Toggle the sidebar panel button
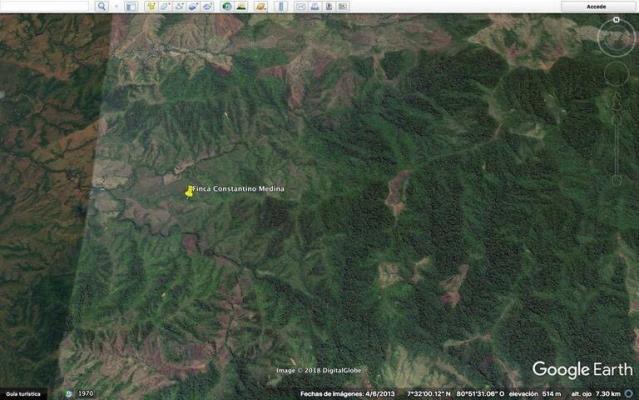 [x=131, y=6]
